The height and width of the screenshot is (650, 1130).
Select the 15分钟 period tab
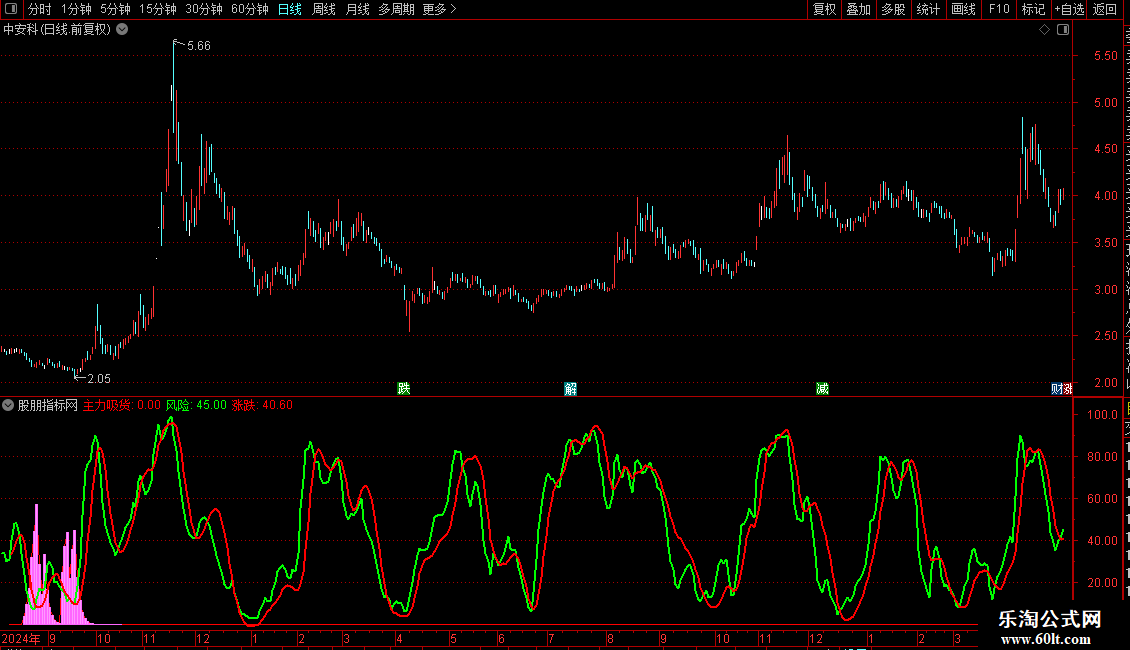coord(157,9)
